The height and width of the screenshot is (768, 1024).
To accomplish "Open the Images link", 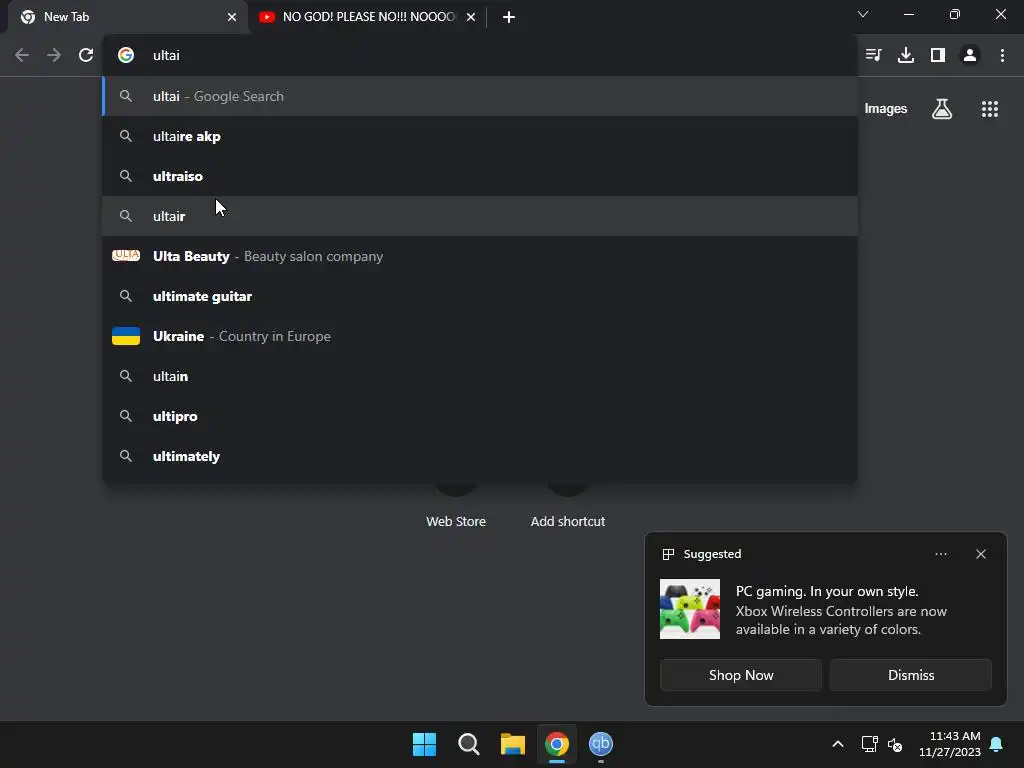I will 886,109.
